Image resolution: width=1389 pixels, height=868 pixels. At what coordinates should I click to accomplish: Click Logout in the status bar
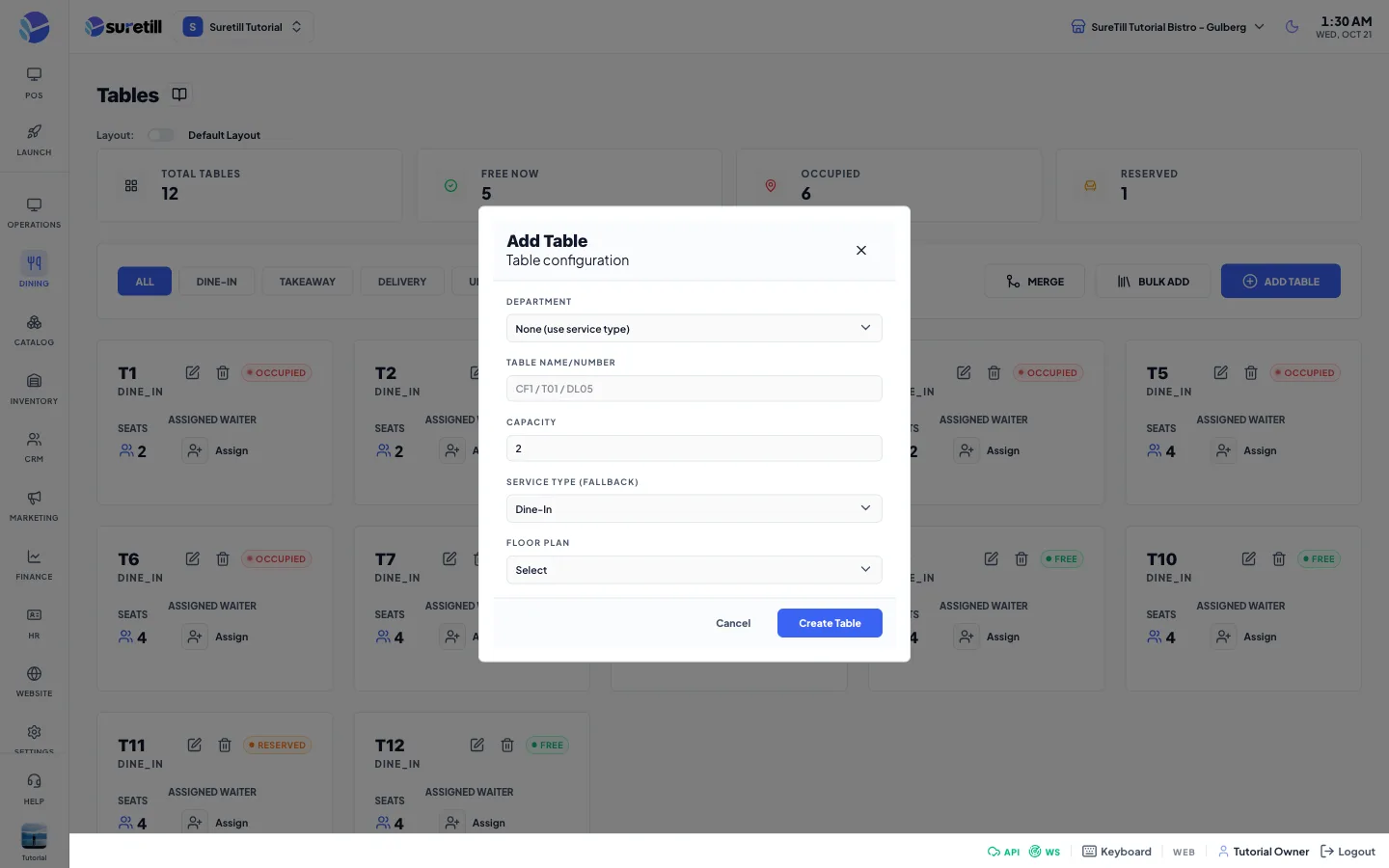1348,852
